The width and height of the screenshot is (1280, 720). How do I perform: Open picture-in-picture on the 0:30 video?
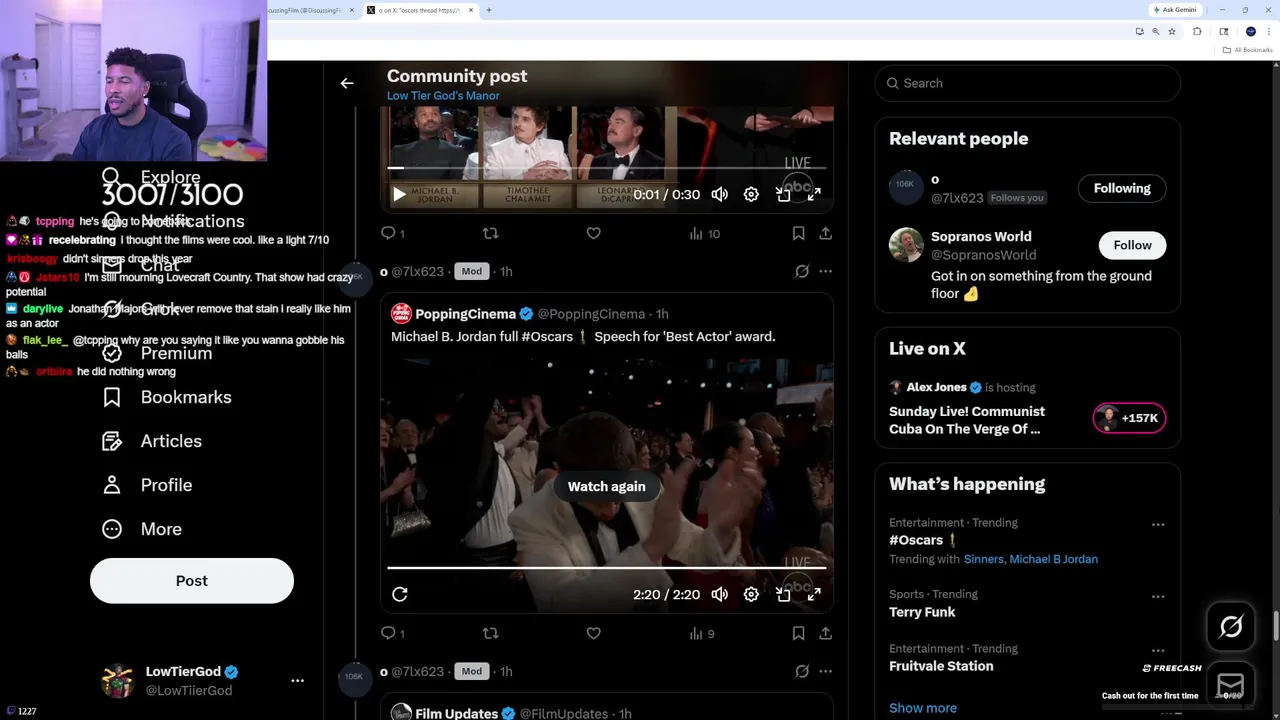pos(783,194)
